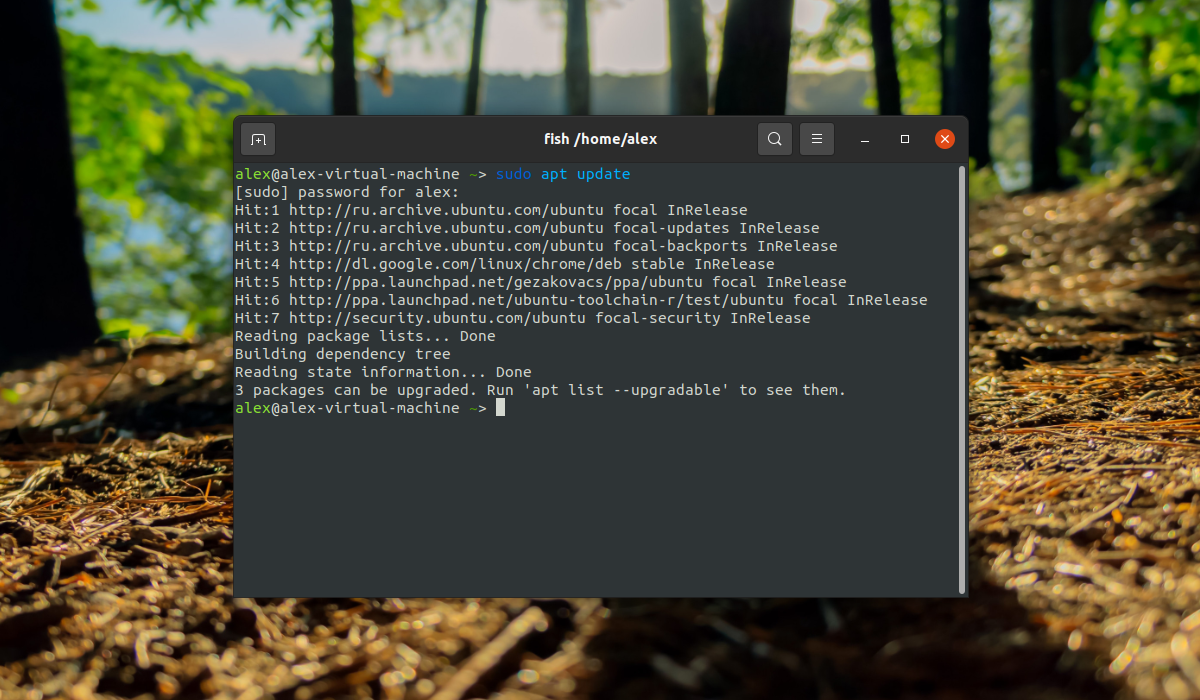Click the ubuntu-toolchain-r test ppa line
Screen dimensions: 1200x700
[581, 300]
